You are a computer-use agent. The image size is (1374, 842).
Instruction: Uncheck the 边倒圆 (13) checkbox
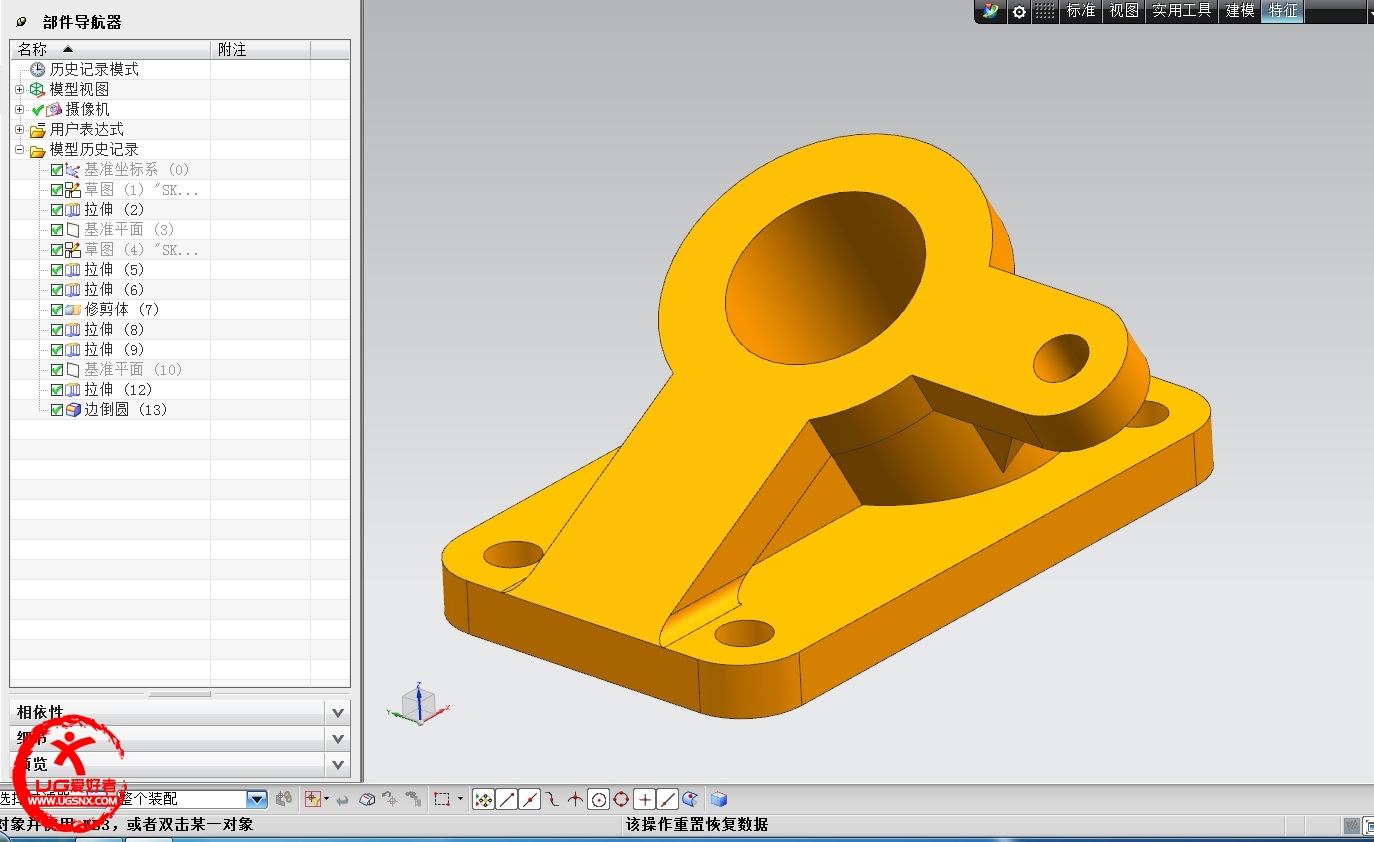point(57,410)
